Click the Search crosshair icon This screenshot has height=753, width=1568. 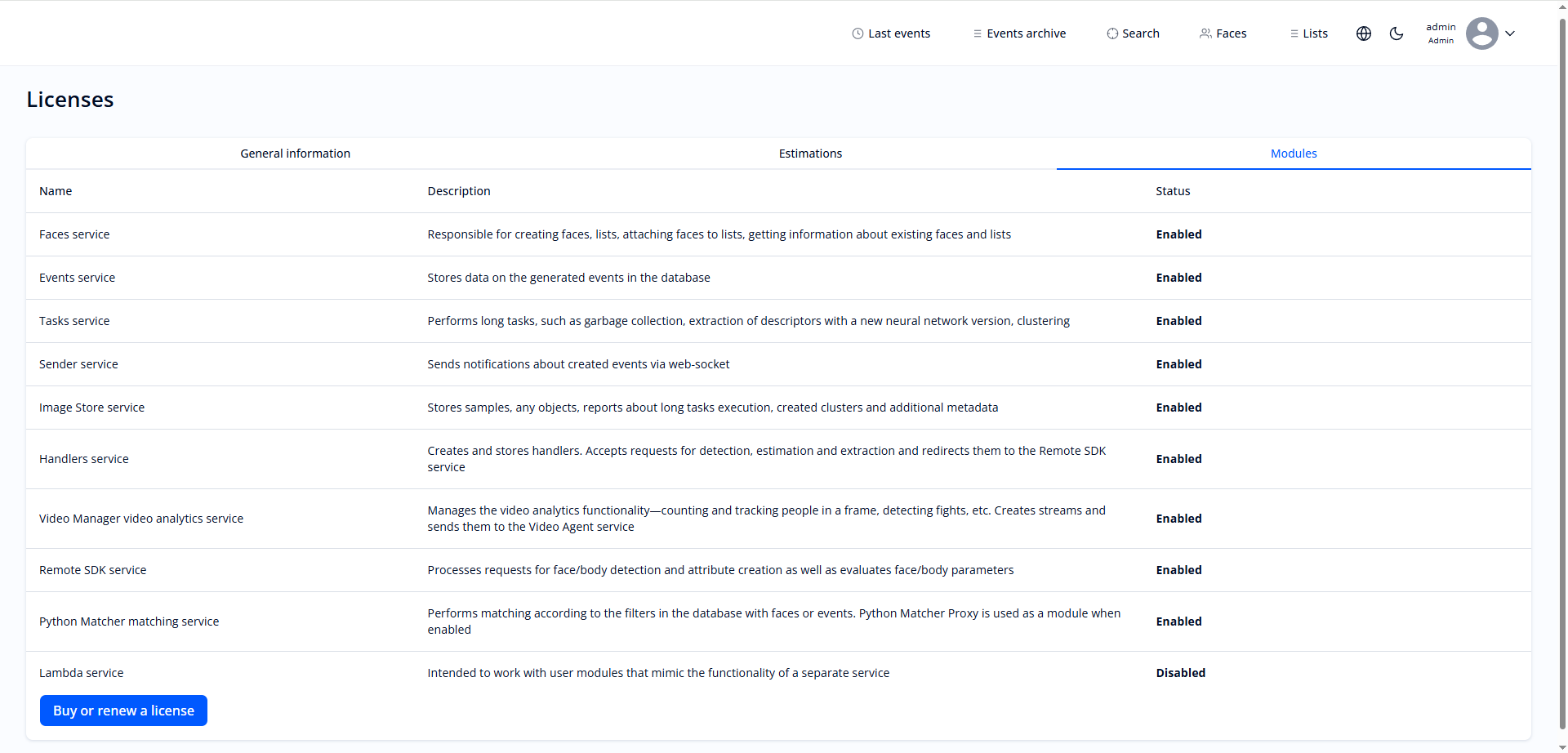click(x=1112, y=33)
